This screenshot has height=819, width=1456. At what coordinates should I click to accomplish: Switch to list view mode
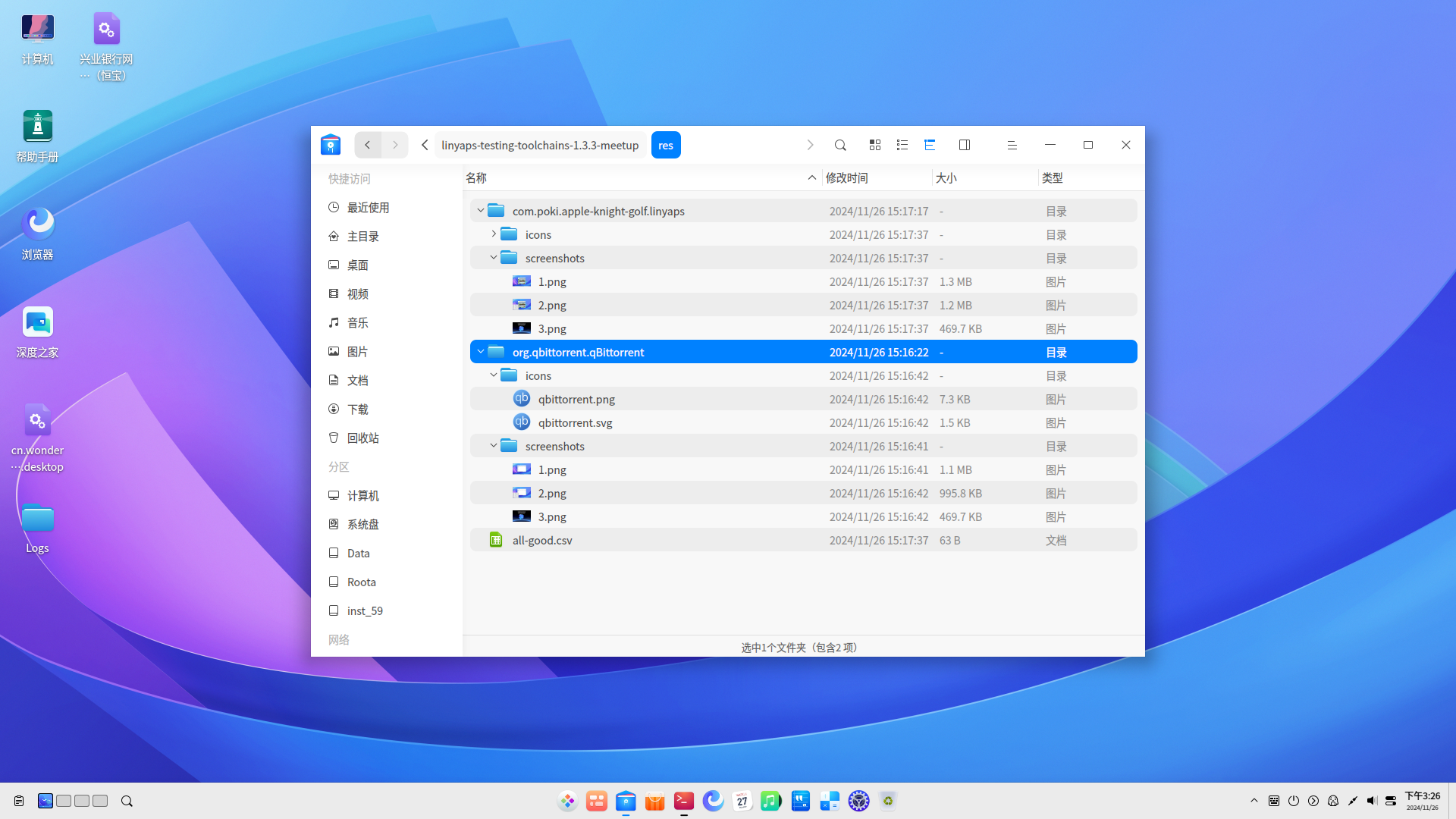click(902, 145)
